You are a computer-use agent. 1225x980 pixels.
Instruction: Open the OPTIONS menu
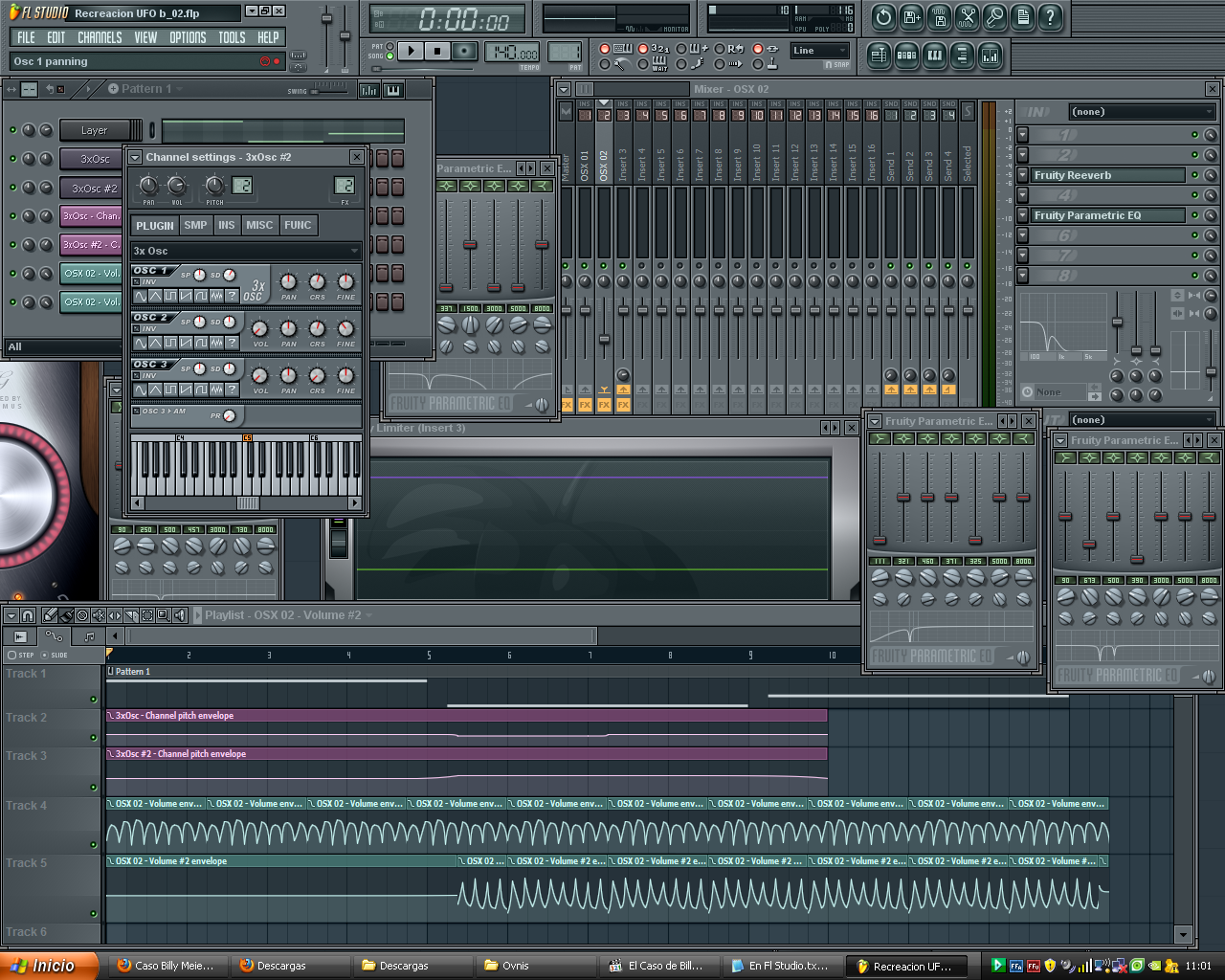point(188,37)
